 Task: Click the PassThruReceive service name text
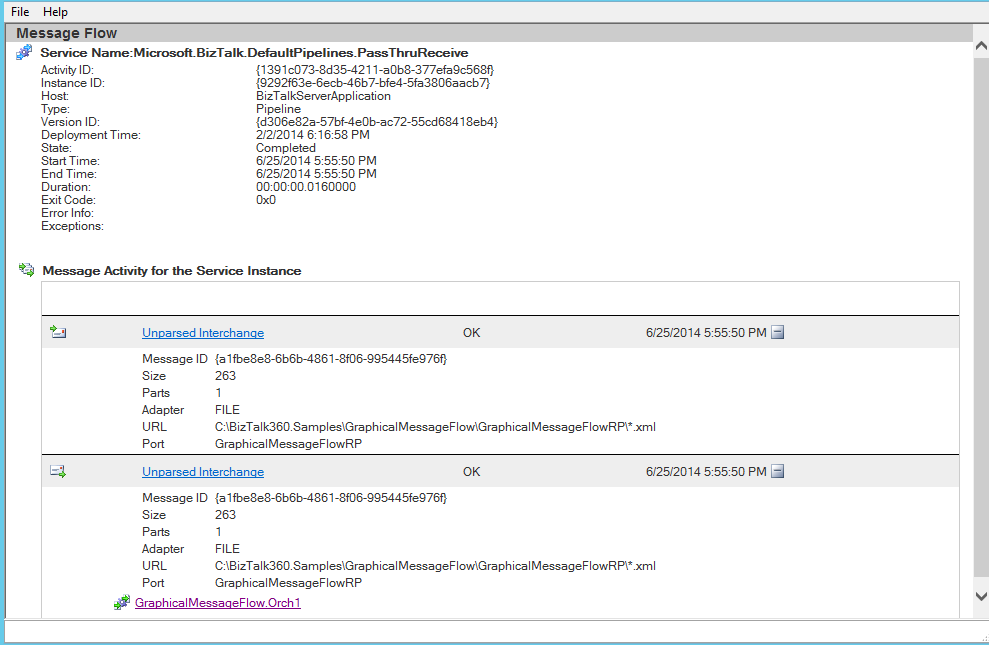300,53
